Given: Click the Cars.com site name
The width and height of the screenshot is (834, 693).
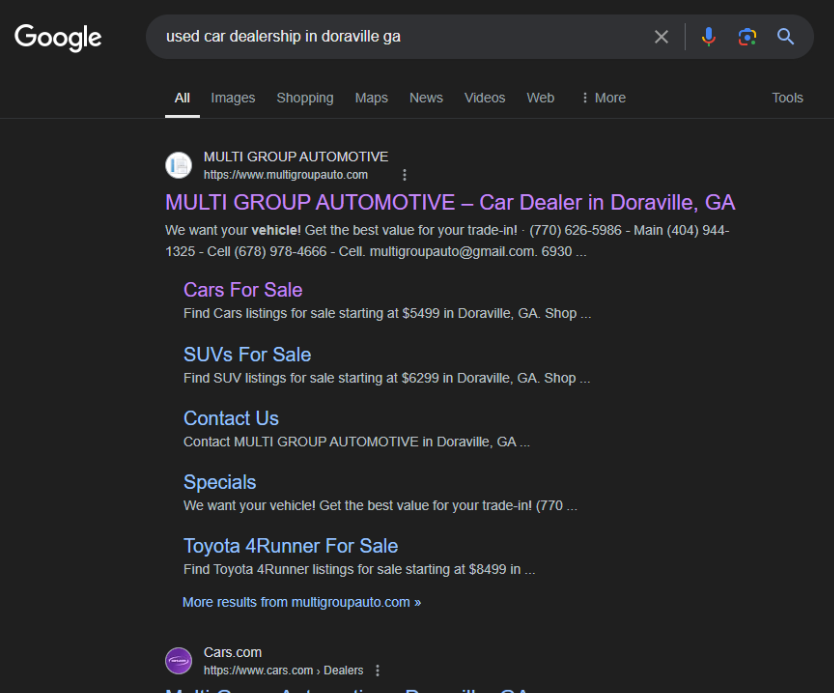Looking at the screenshot, I should 232,653.
